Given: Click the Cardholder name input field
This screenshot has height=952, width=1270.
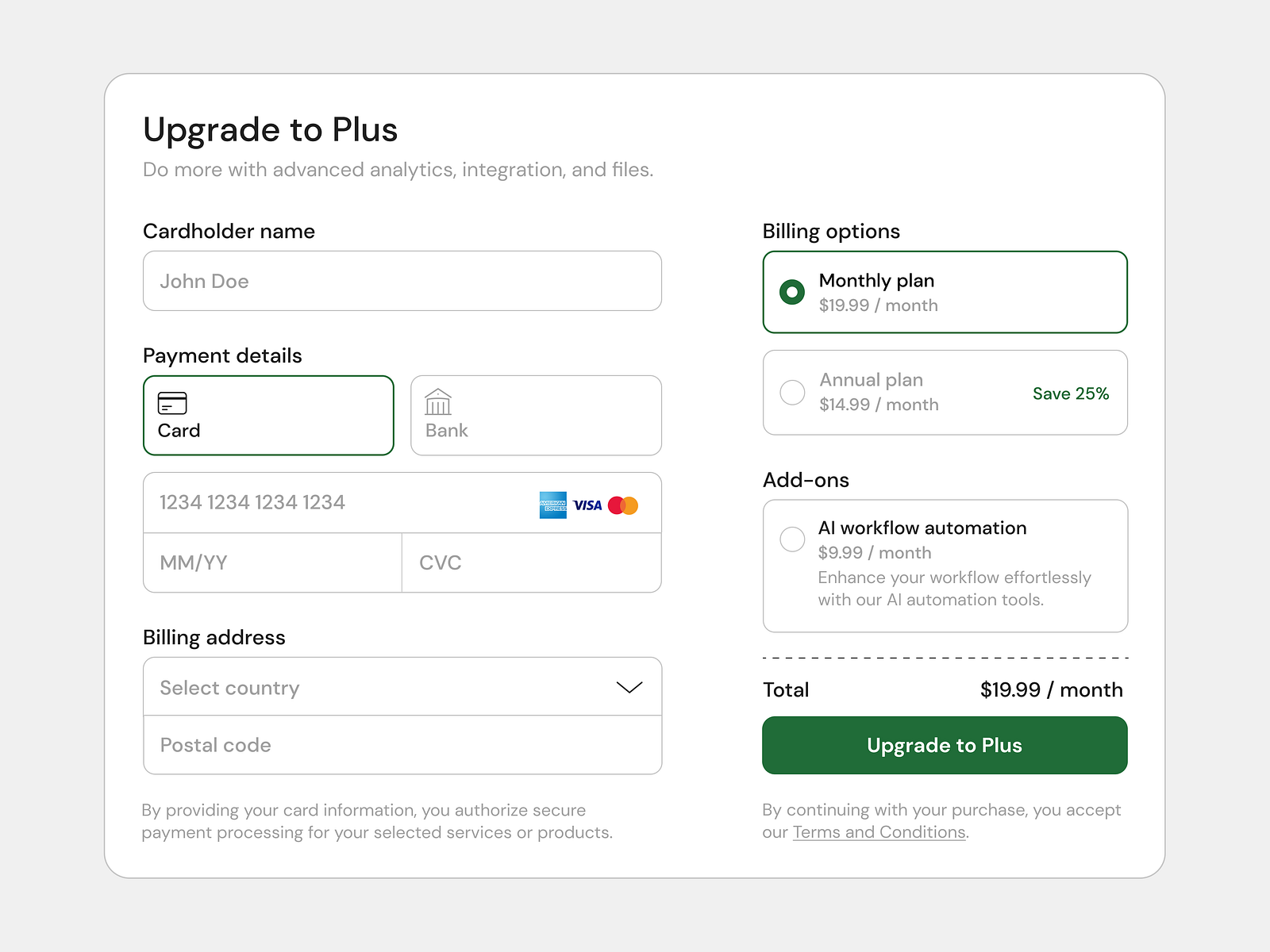Looking at the screenshot, I should point(402,281).
